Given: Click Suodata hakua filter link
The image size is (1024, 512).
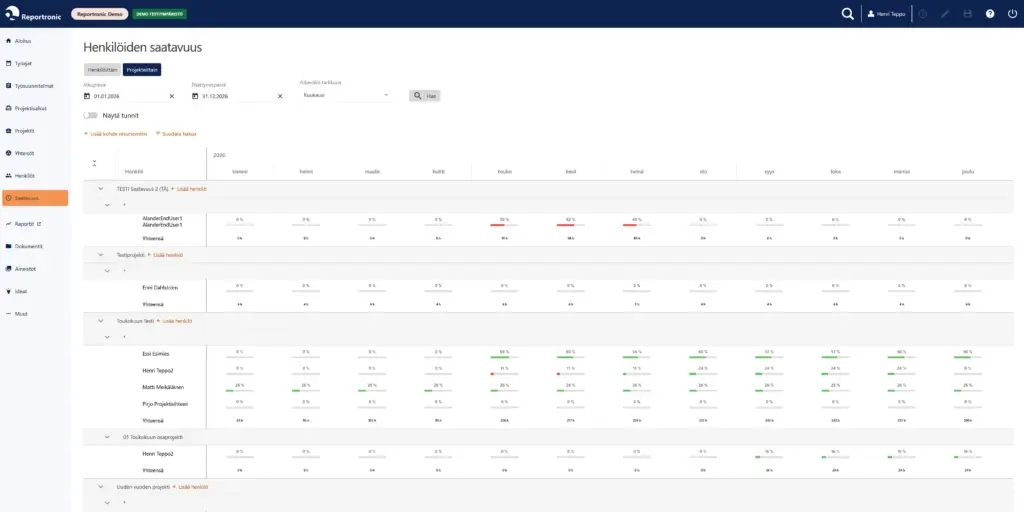Looking at the screenshot, I should point(176,134).
